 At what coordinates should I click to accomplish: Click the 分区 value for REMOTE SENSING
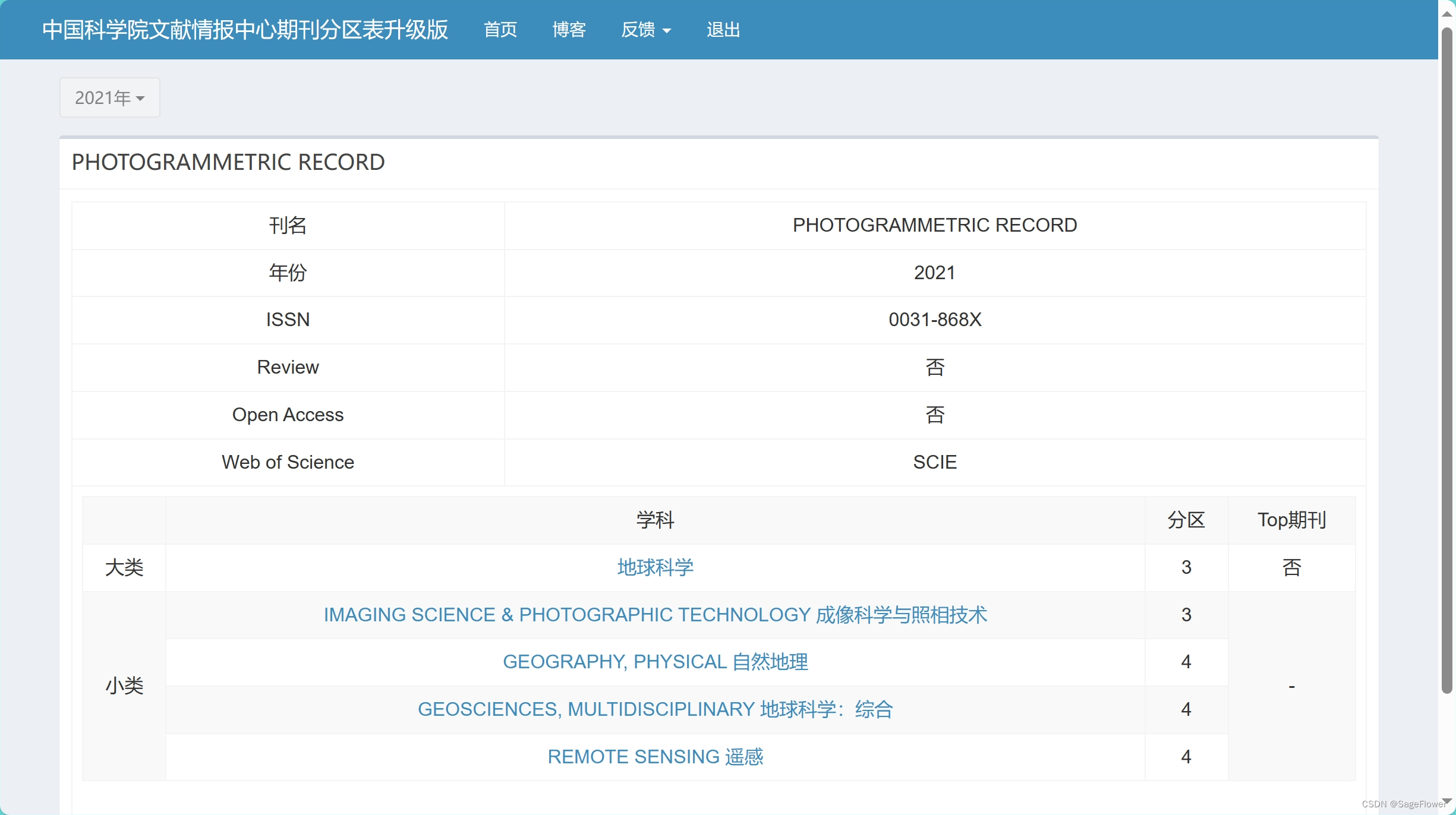point(1186,757)
